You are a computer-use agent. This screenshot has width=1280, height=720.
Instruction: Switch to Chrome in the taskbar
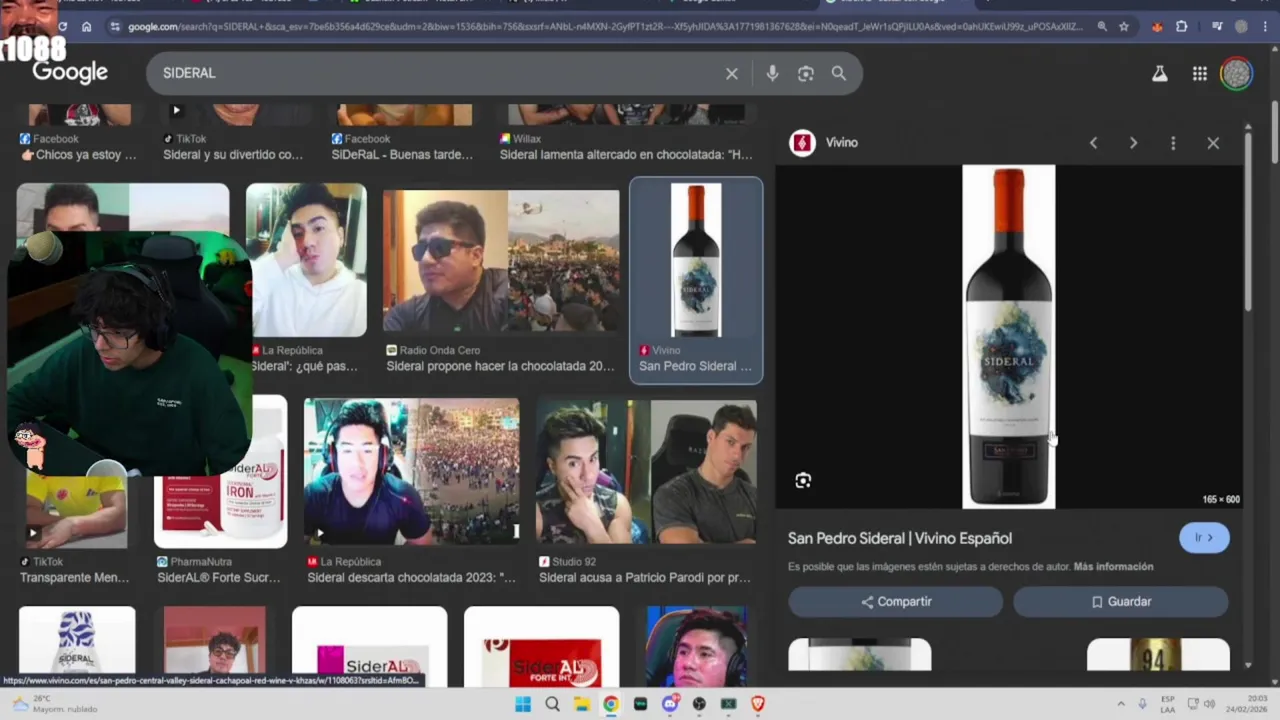pyautogui.click(x=611, y=704)
